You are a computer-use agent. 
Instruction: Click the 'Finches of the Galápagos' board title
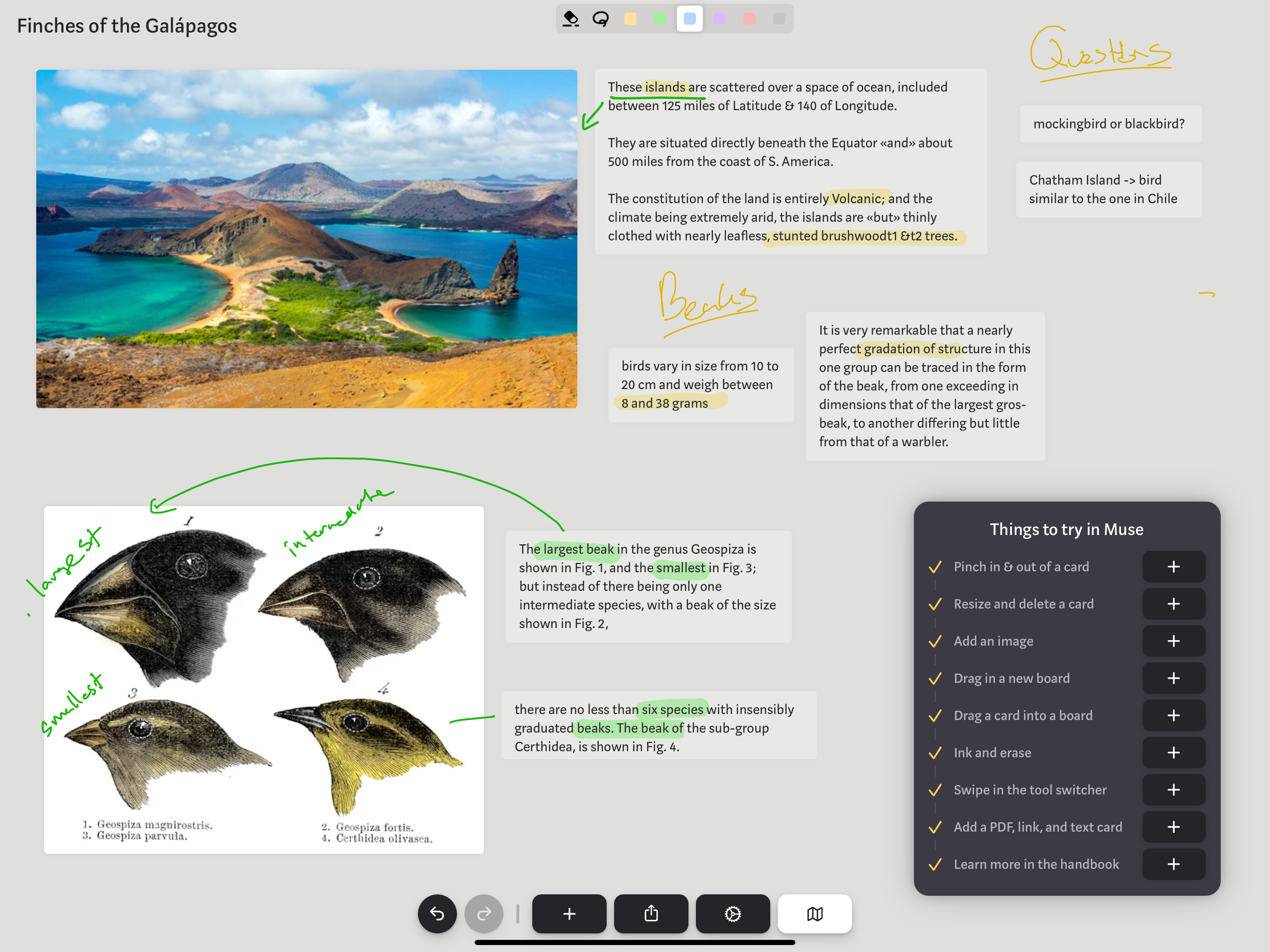click(127, 26)
